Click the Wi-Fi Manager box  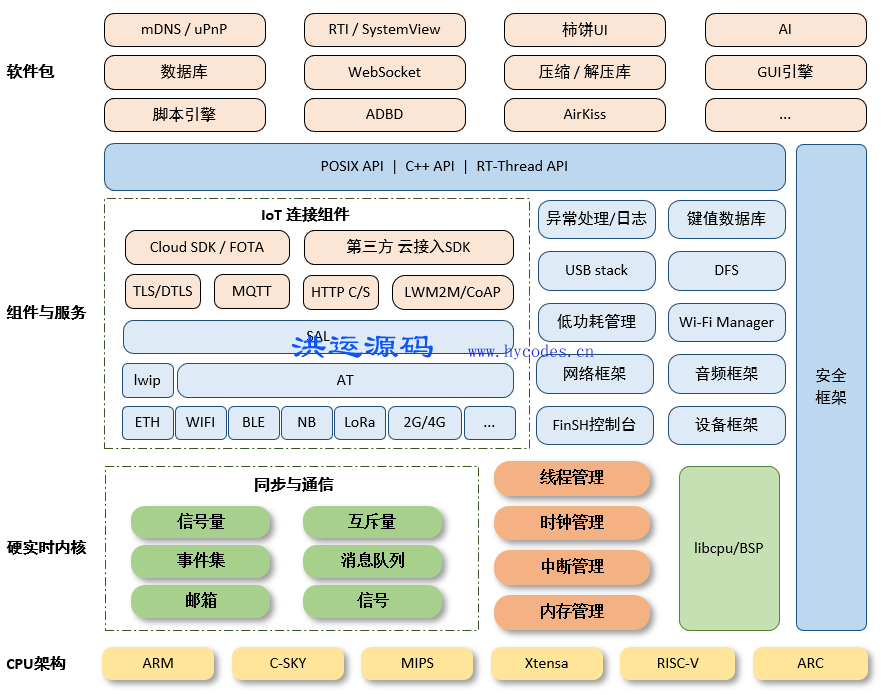(x=726, y=322)
